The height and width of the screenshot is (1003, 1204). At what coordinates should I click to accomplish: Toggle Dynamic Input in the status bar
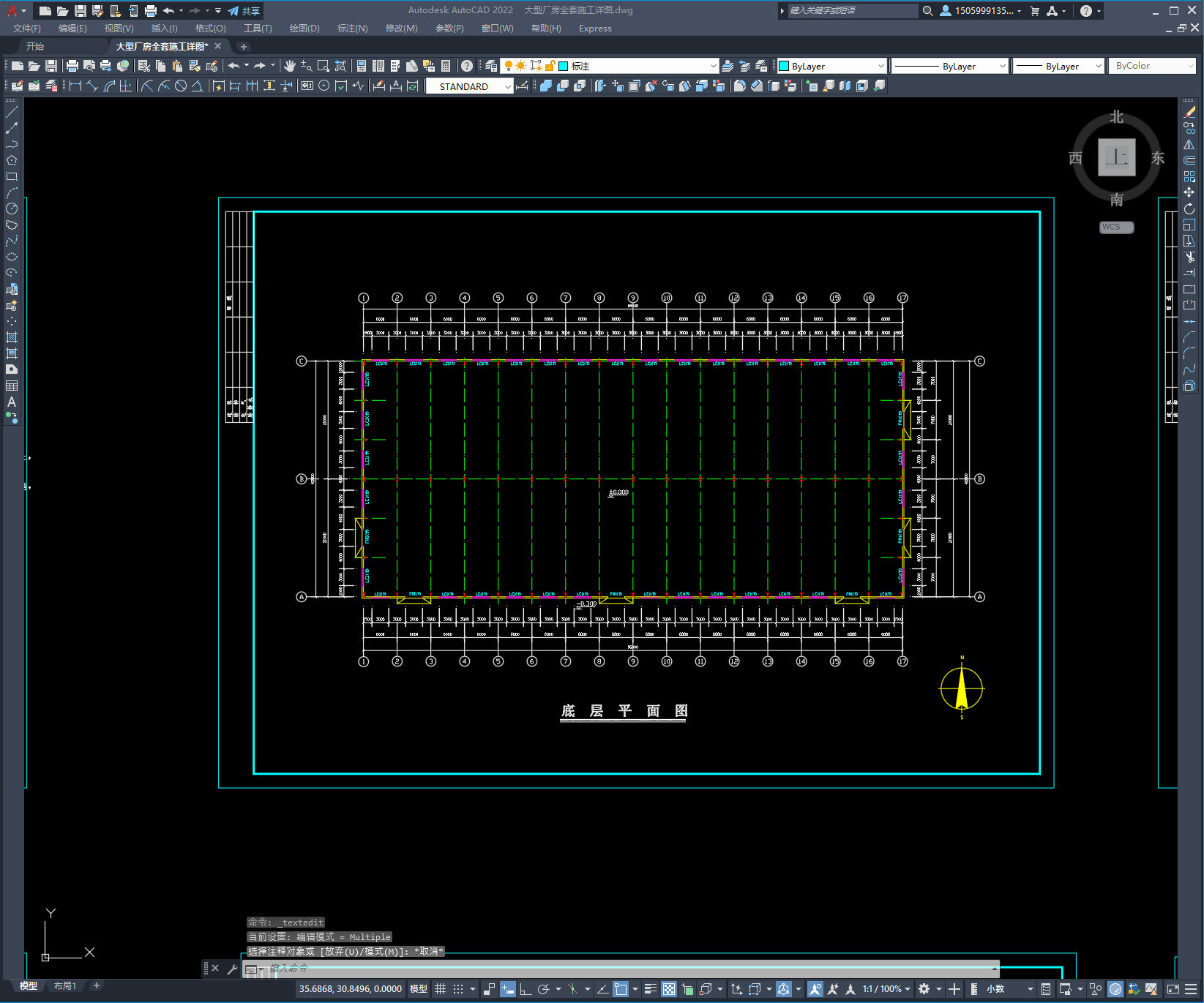click(507, 989)
